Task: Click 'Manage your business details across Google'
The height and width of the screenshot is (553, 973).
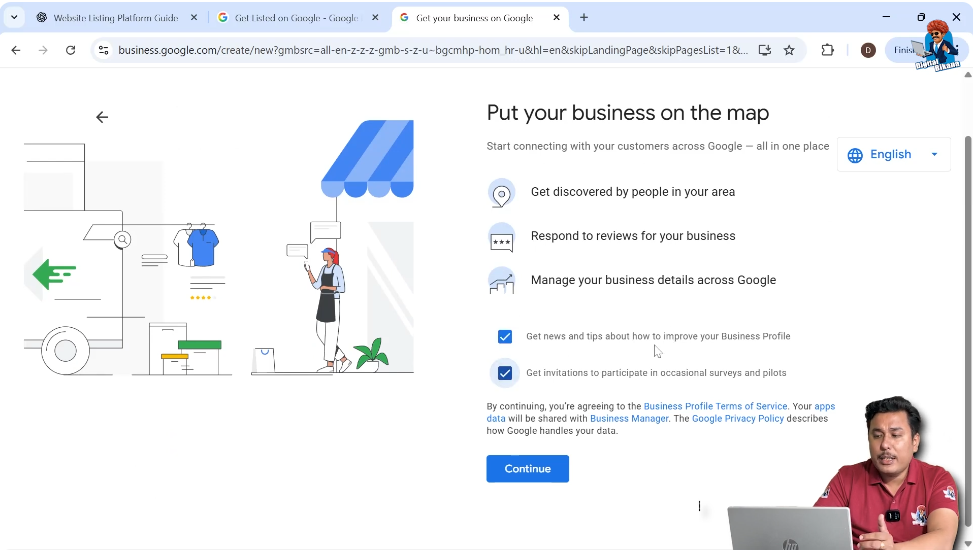Action: click(x=653, y=280)
